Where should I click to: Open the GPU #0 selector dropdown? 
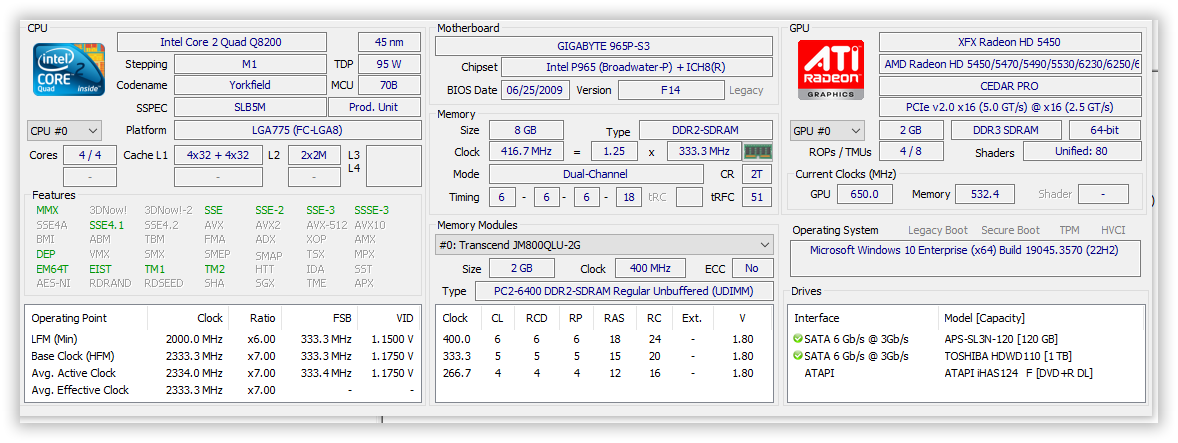(x=827, y=131)
